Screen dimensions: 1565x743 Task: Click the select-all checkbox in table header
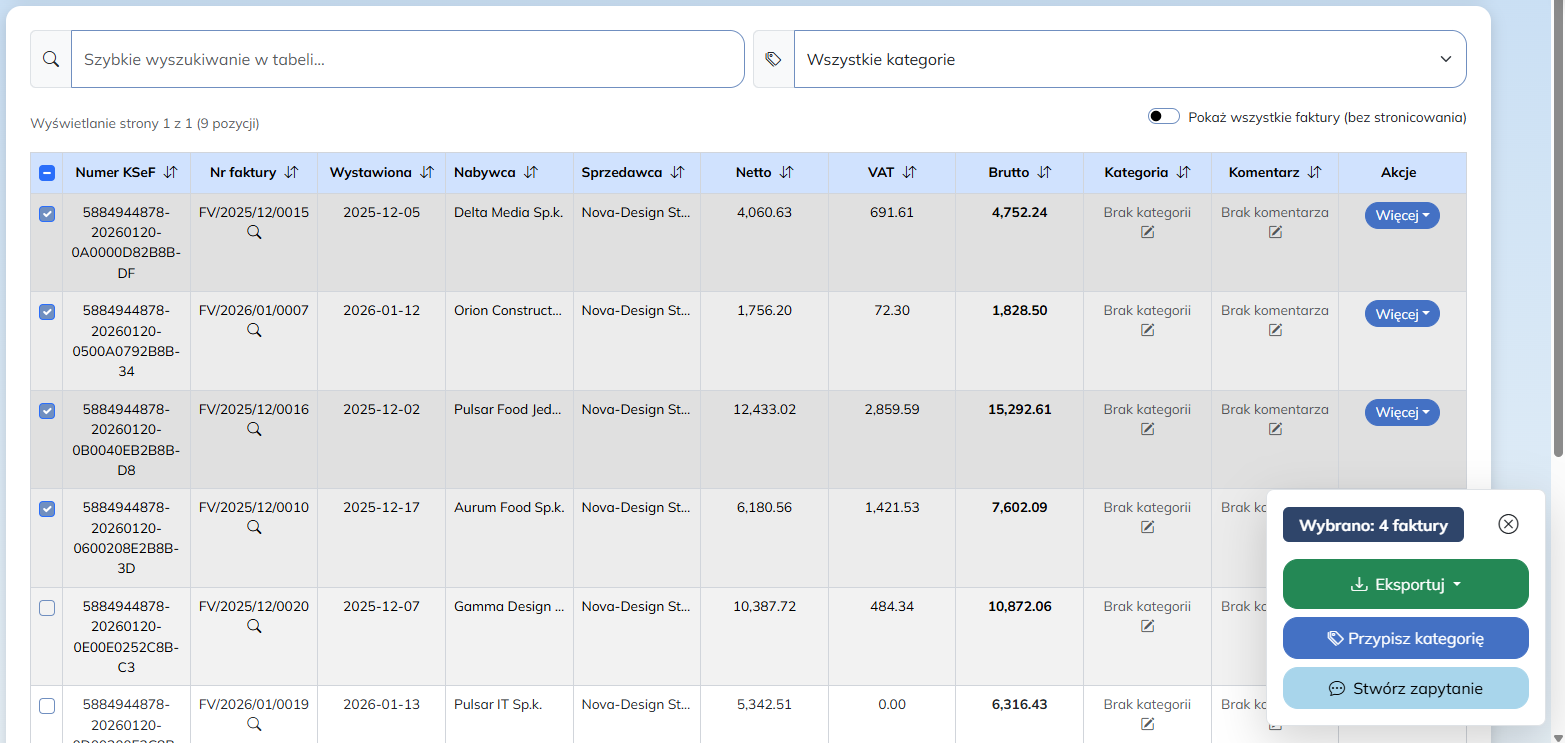[x=47, y=173]
